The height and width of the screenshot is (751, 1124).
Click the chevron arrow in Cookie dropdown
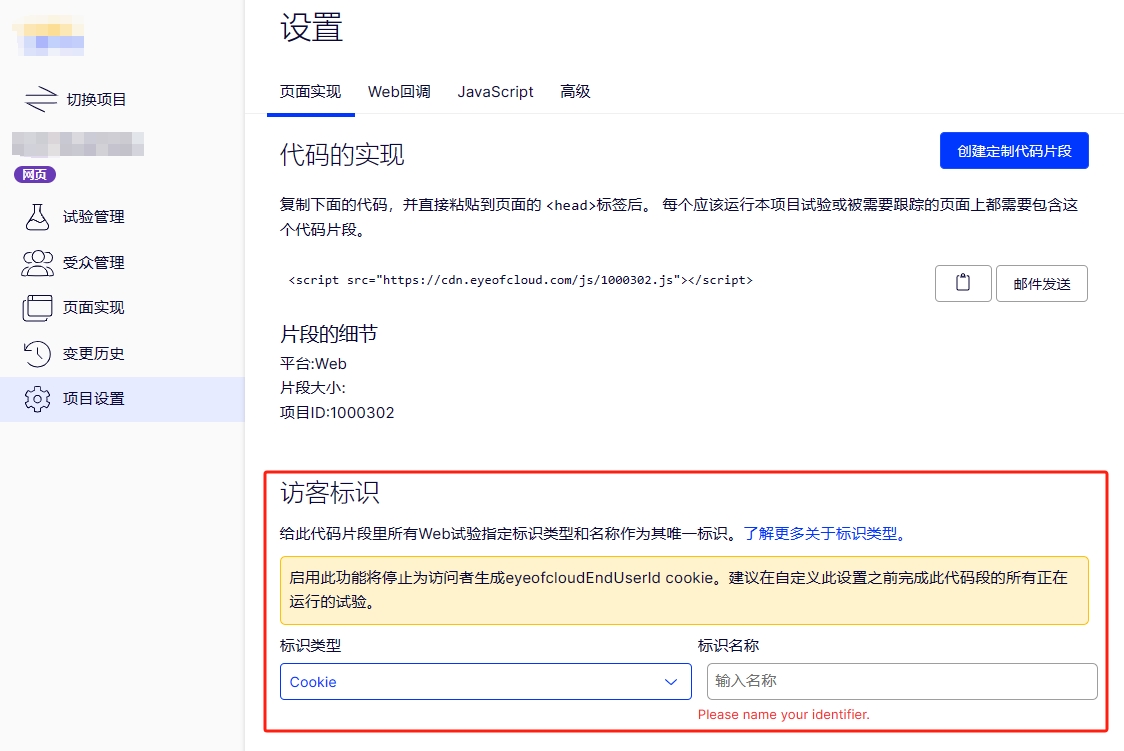pos(671,682)
